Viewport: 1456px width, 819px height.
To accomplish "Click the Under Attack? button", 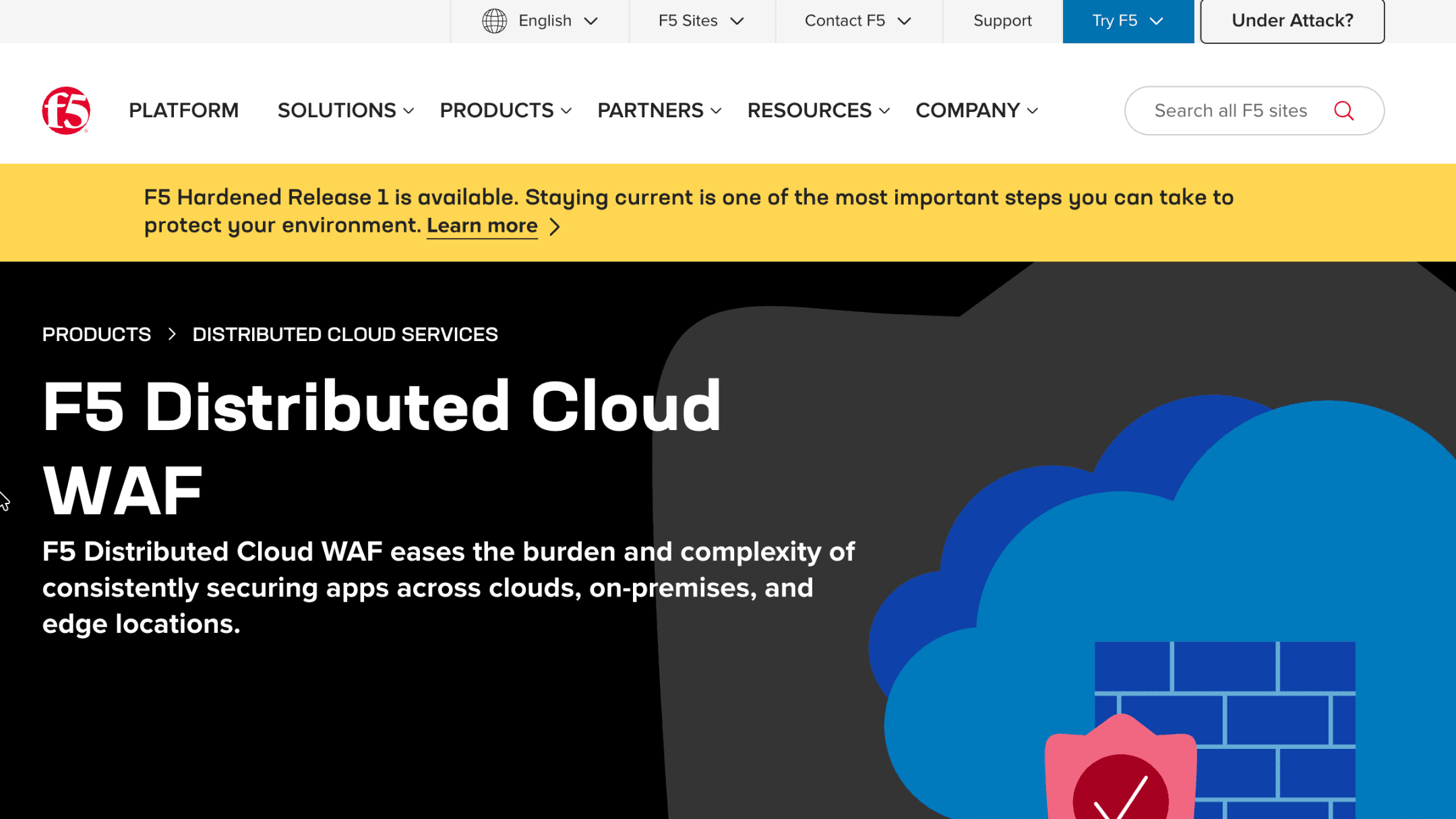I will (1292, 21).
